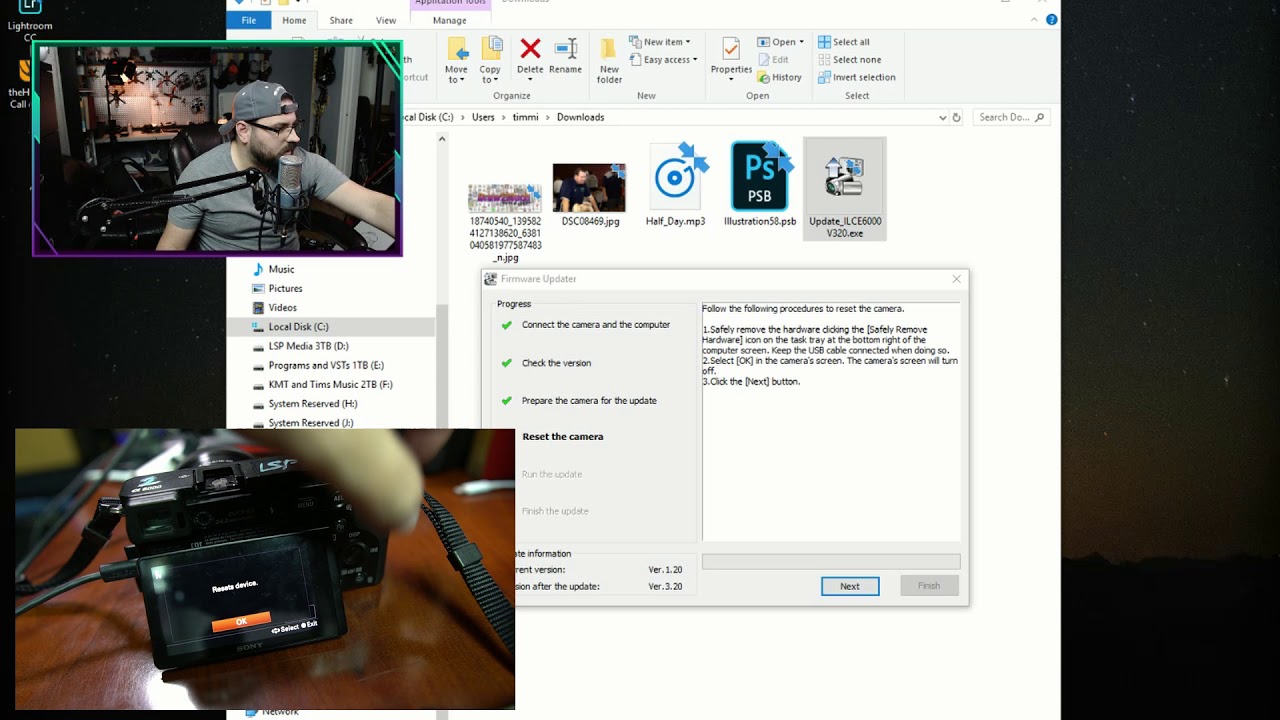The width and height of the screenshot is (1280, 720).
Task: Click the Copy to ribbon icon
Action: pos(490,60)
